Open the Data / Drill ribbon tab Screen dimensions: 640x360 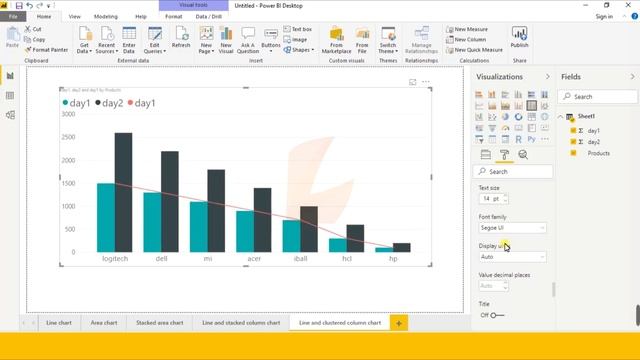pos(209,17)
